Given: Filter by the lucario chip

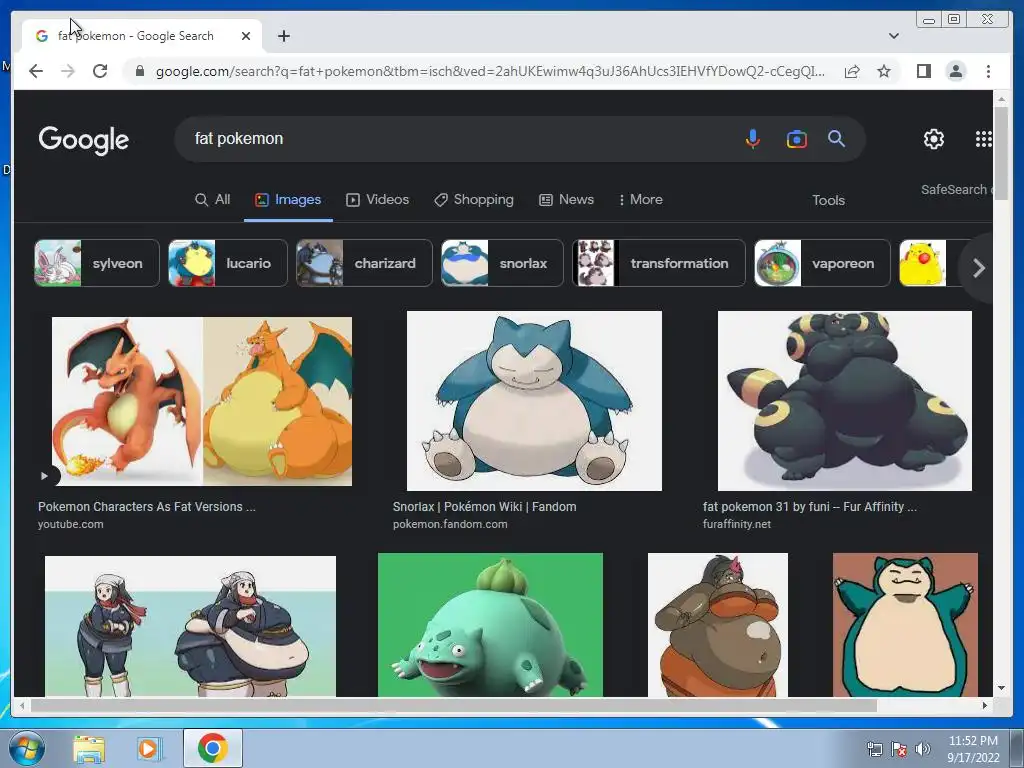Looking at the screenshot, I should coord(228,263).
